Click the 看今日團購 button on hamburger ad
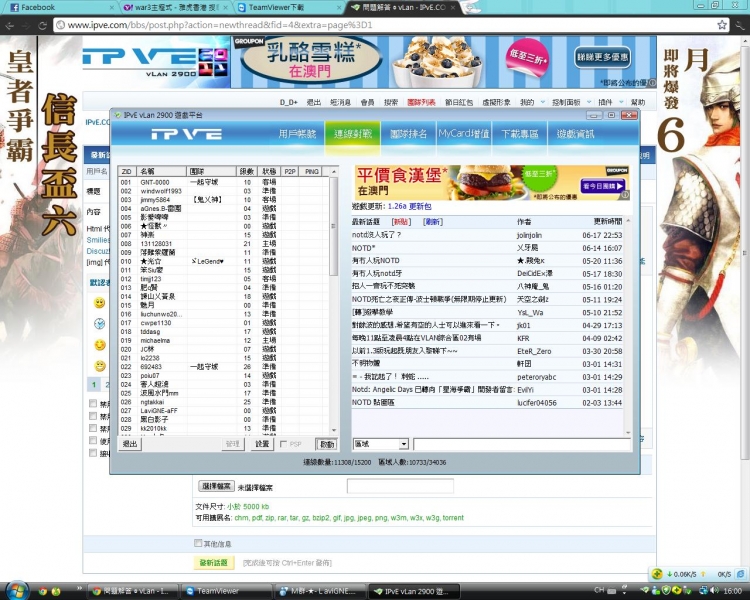The width and height of the screenshot is (750, 600). point(603,186)
